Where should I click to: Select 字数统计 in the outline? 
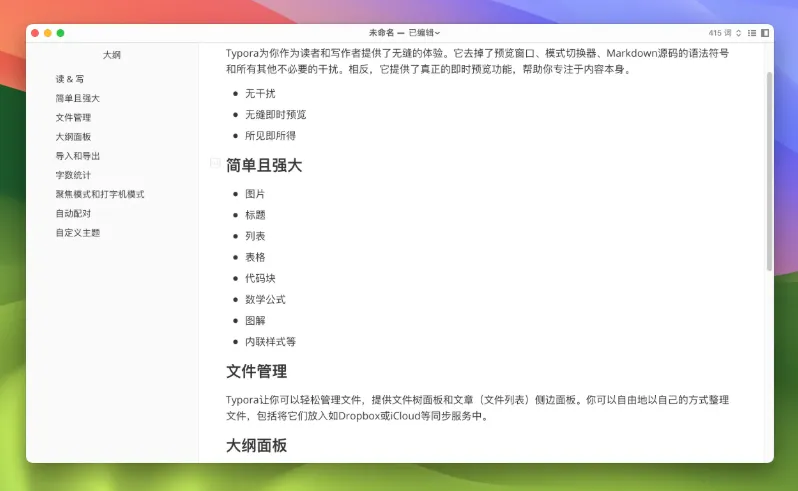click(x=73, y=175)
